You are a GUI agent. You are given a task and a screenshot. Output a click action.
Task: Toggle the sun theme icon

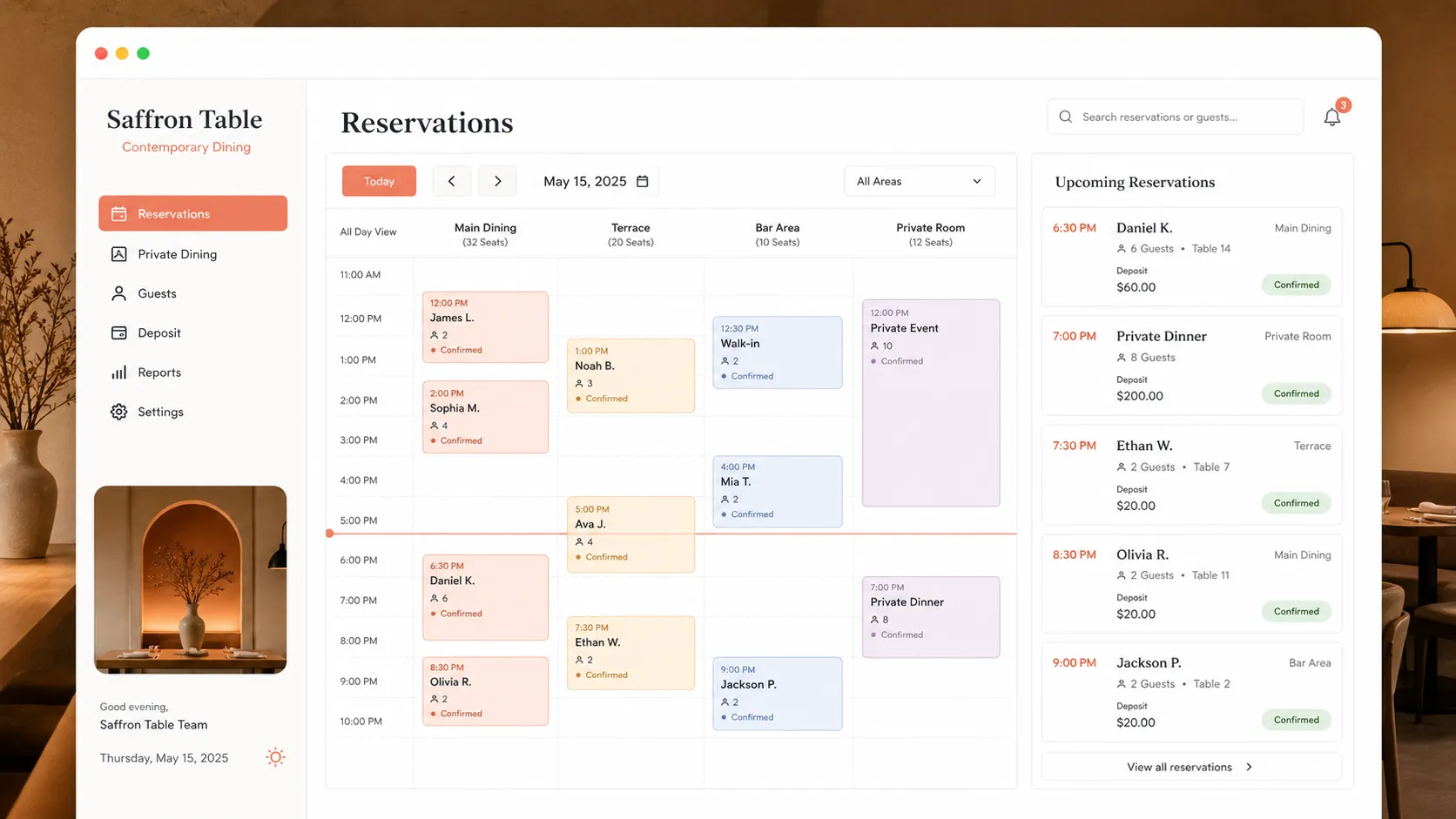point(275,757)
